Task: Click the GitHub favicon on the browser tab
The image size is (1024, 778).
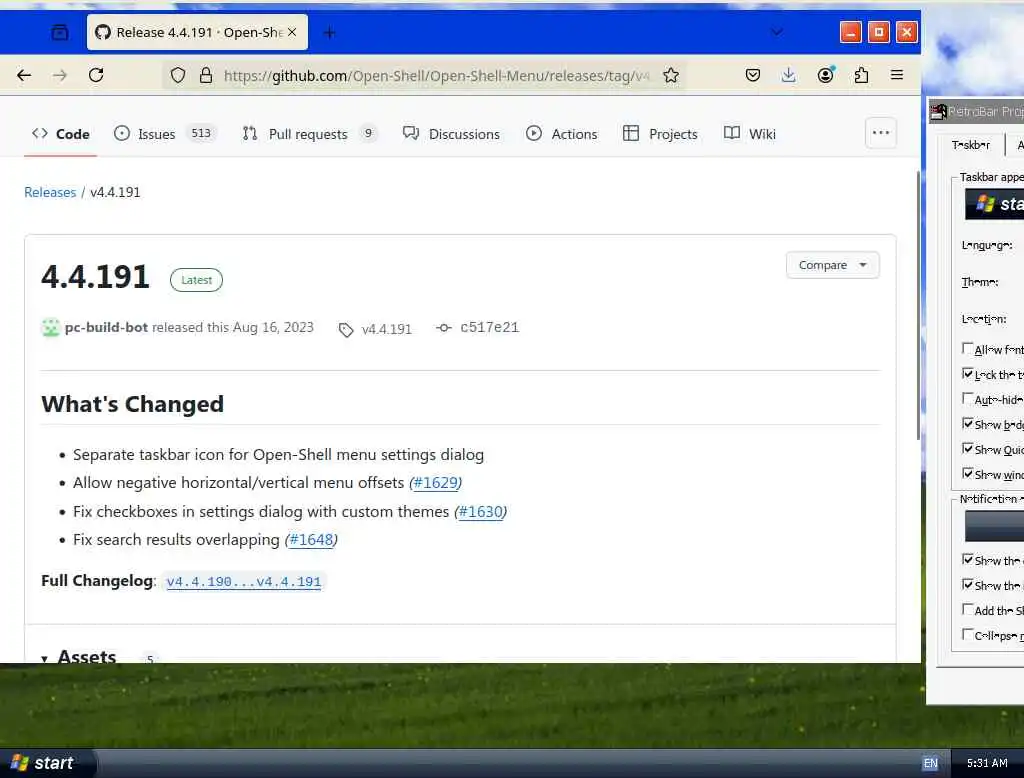Action: pyautogui.click(x=103, y=32)
